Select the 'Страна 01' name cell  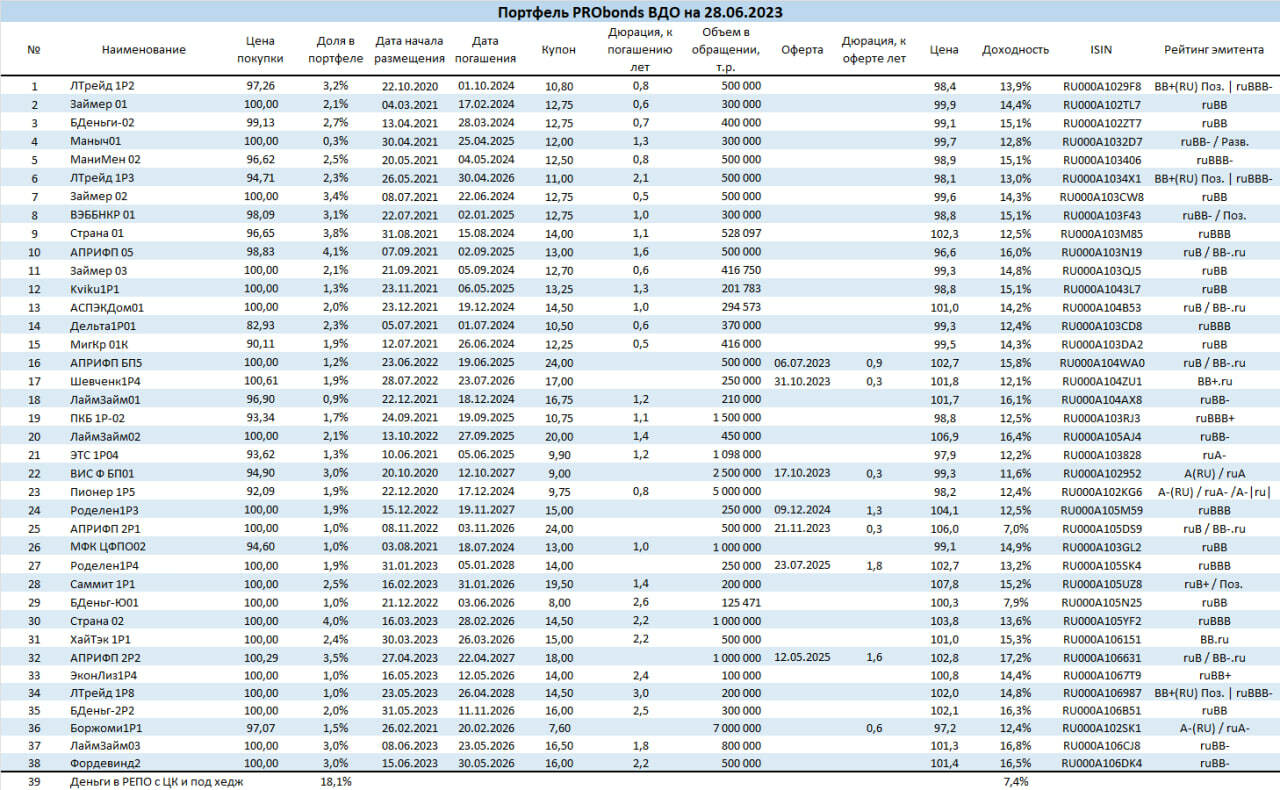pyautogui.click(x=97, y=233)
